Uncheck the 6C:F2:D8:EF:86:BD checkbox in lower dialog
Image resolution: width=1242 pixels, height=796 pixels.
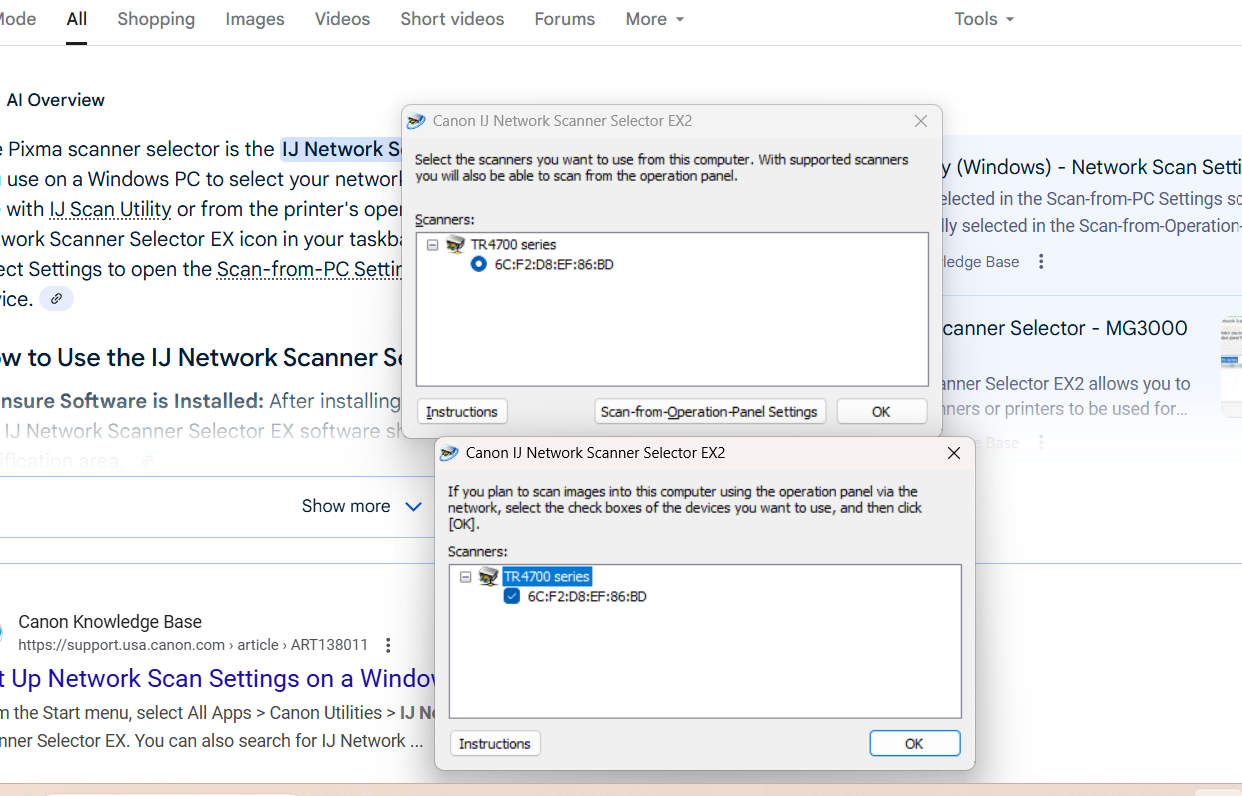click(x=512, y=597)
